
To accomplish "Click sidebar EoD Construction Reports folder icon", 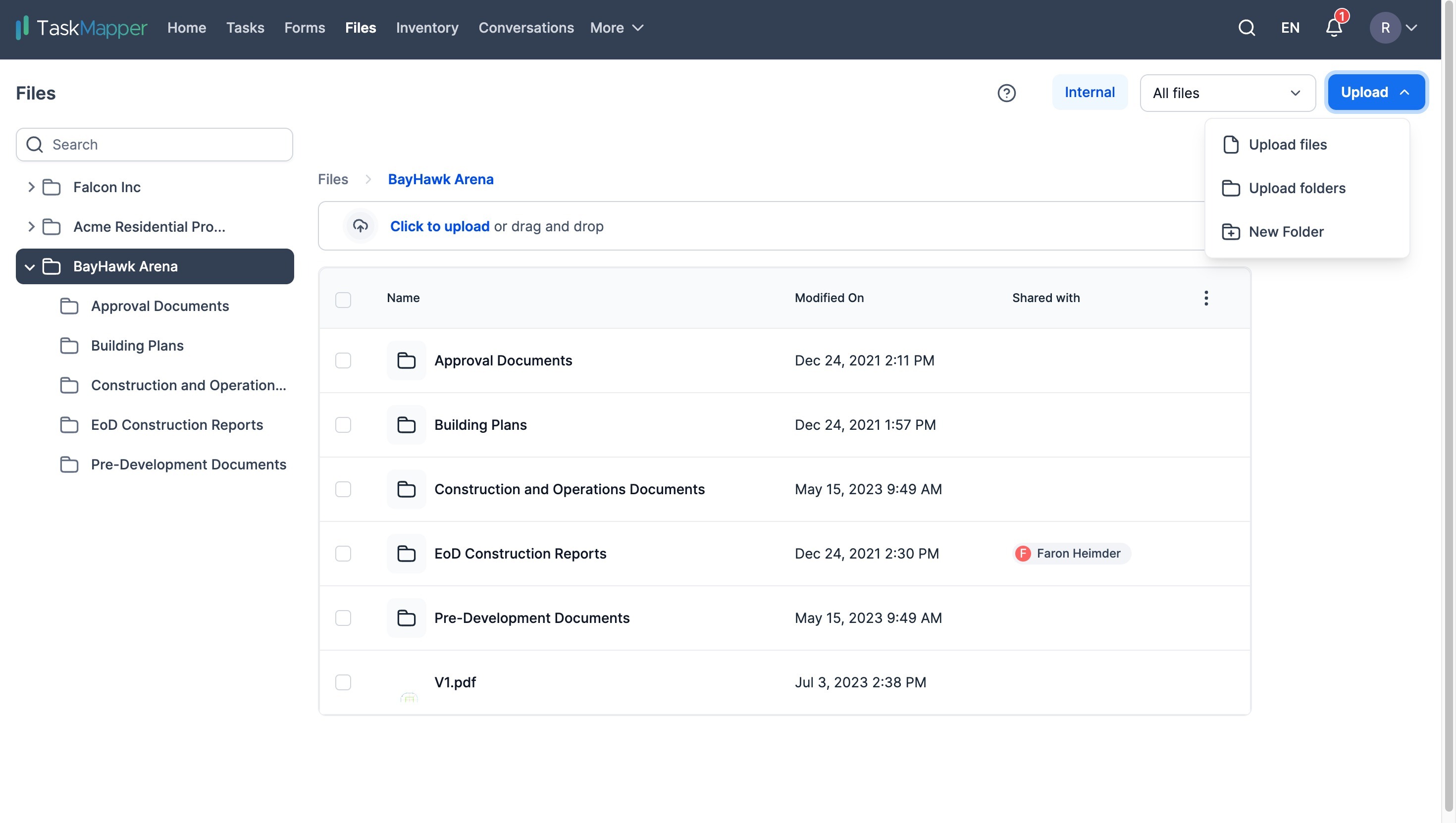I will (x=69, y=424).
